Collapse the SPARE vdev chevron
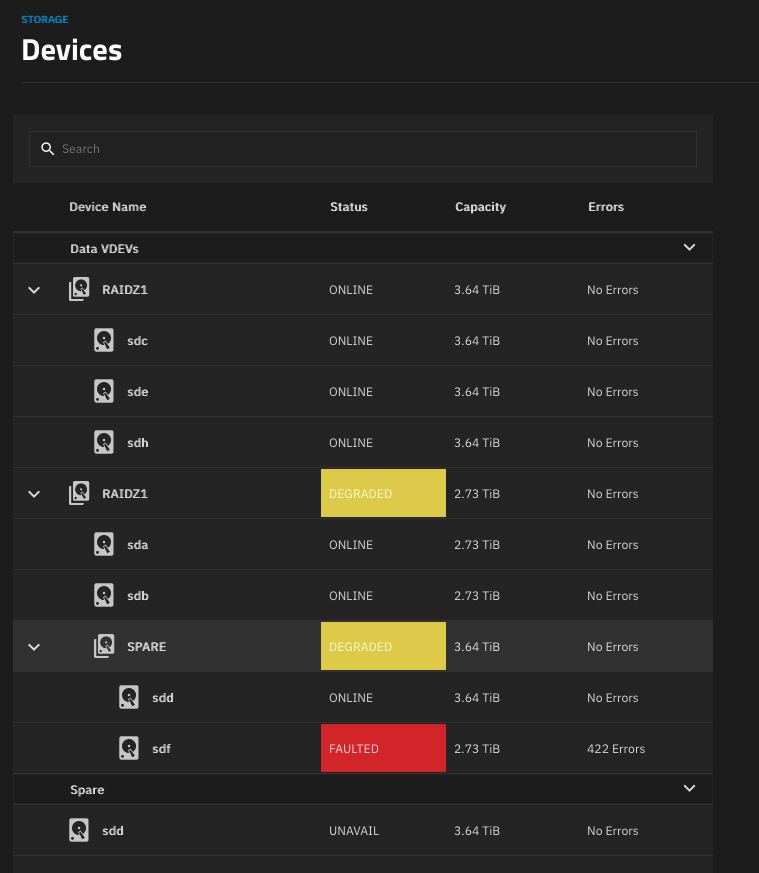The height and width of the screenshot is (873, 759). (x=34, y=647)
